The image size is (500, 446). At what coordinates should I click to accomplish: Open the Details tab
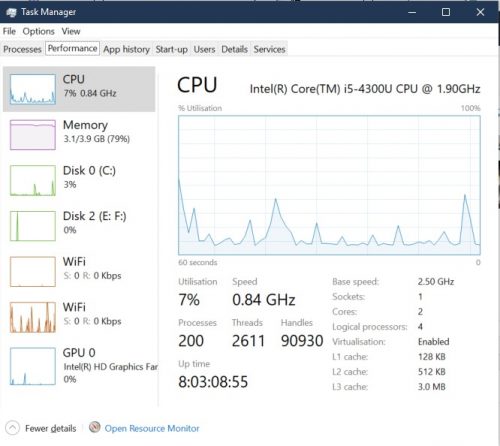click(x=234, y=49)
